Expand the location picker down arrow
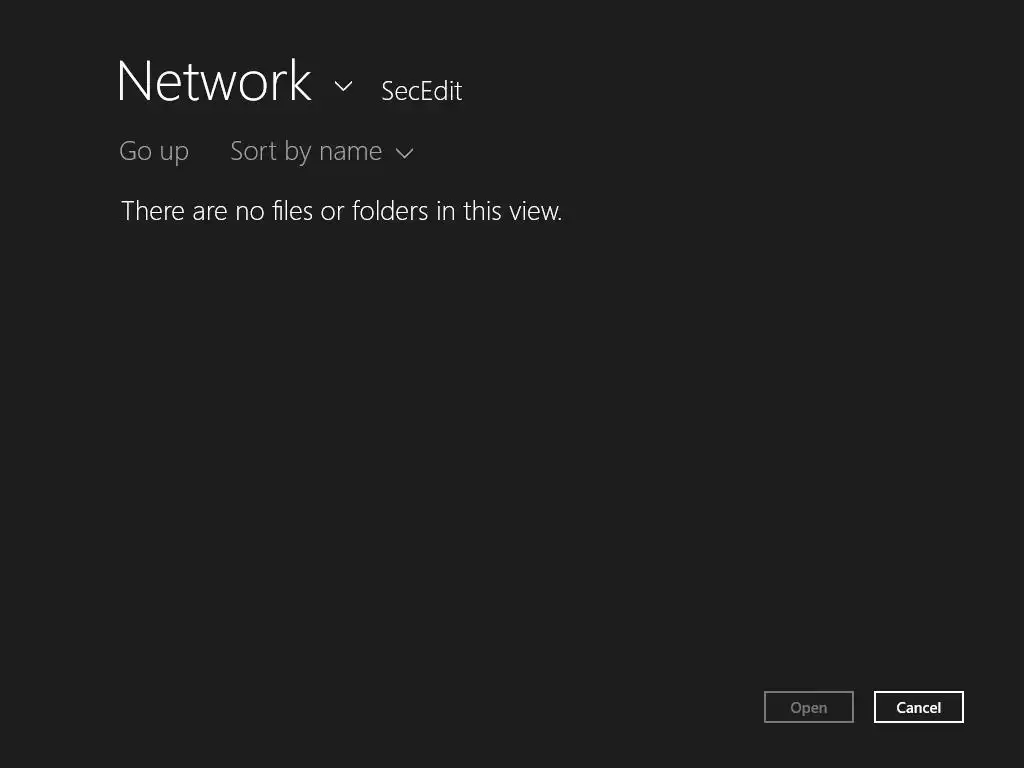1024x768 pixels. 343,86
